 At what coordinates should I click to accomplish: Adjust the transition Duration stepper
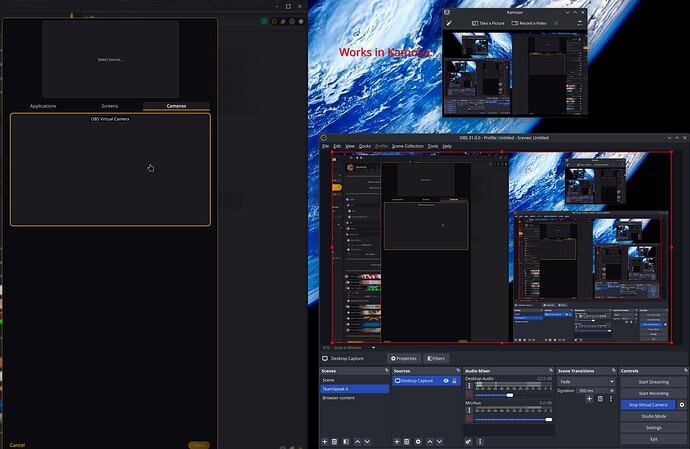pyautogui.click(x=612, y=390)
